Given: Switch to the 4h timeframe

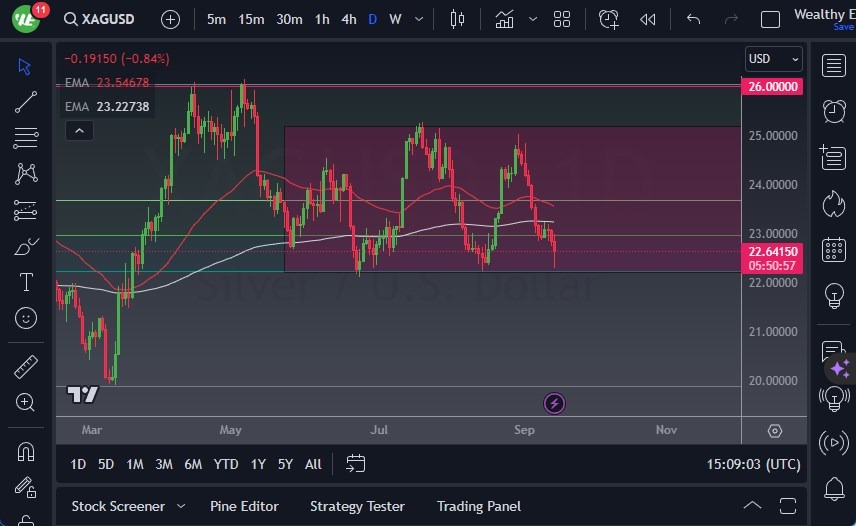Looking at the screenshot, I should pos(348,19).
